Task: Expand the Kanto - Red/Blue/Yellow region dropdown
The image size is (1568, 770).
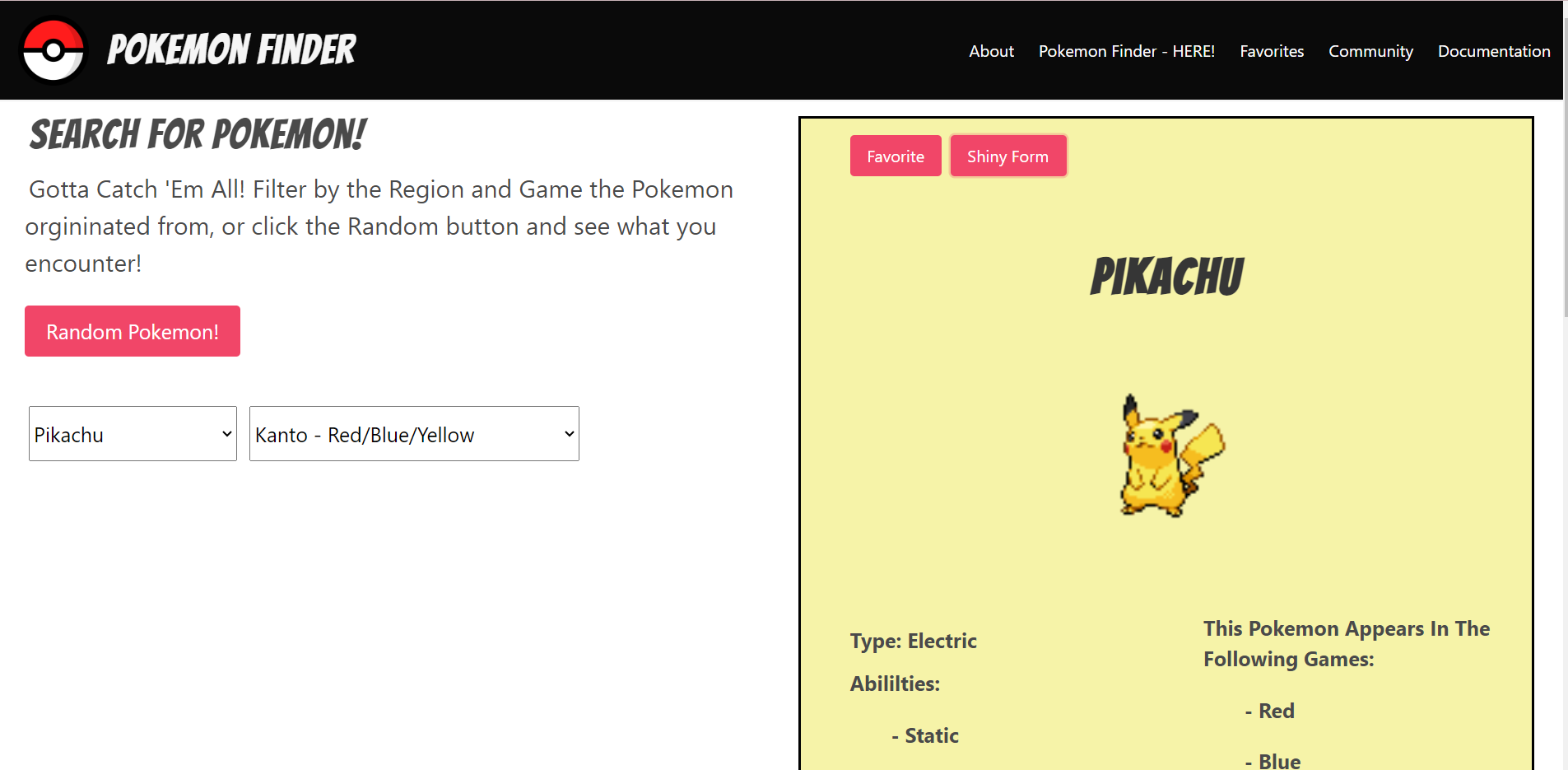Action: [414, 434]
